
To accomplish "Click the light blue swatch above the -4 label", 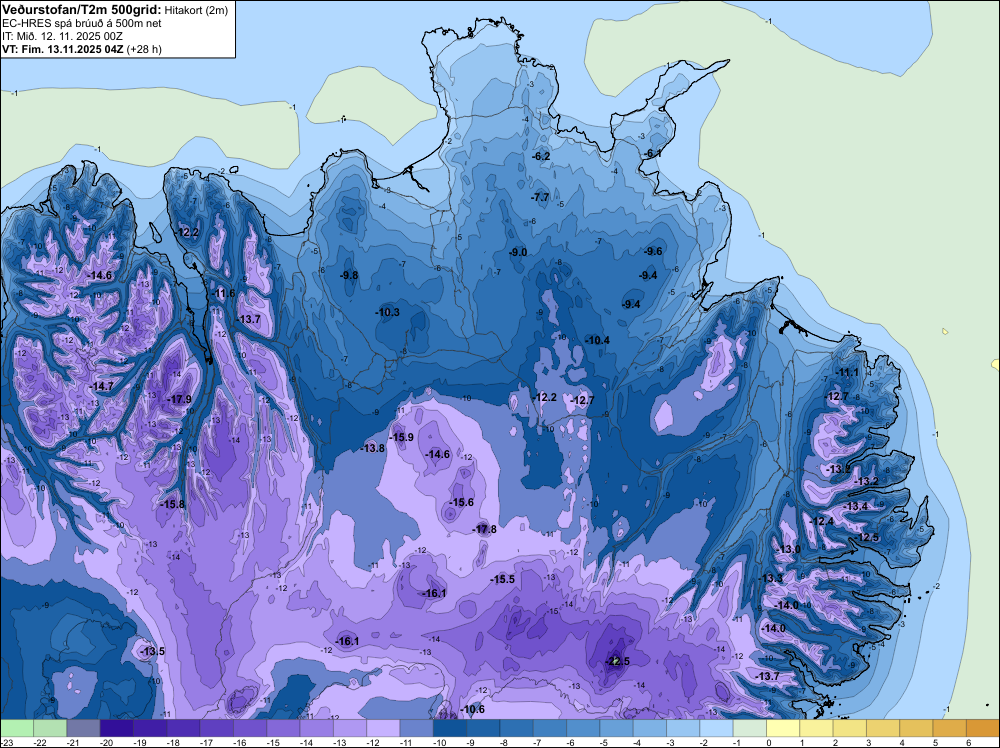I will point(649,728).
